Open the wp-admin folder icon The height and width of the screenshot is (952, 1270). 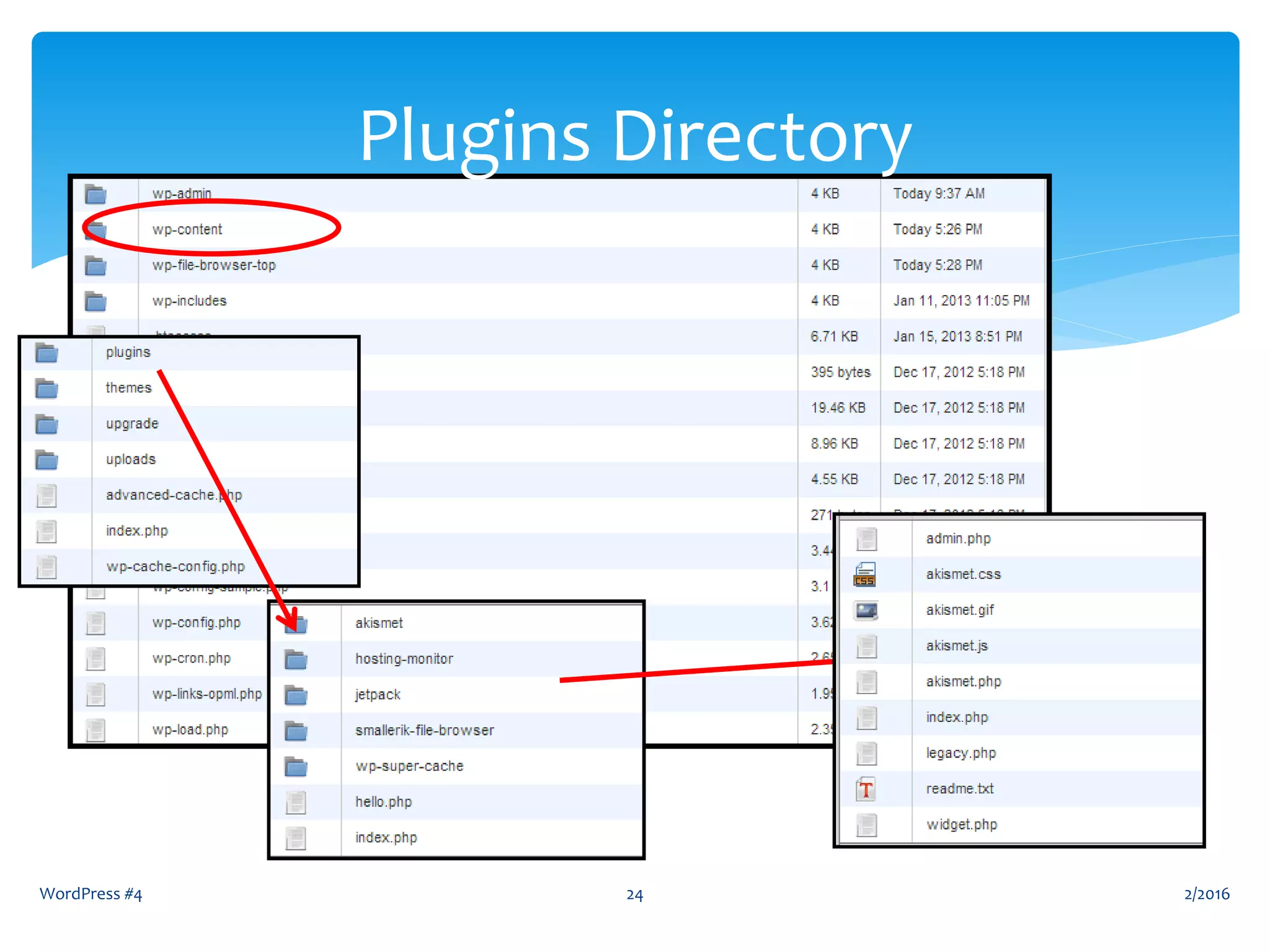pyautogui.click(x=95, y=194)
